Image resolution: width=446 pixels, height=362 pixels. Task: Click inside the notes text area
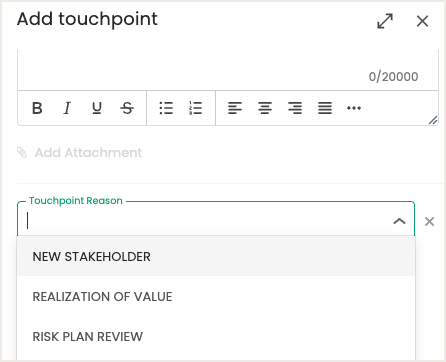[x=228, y=69]
